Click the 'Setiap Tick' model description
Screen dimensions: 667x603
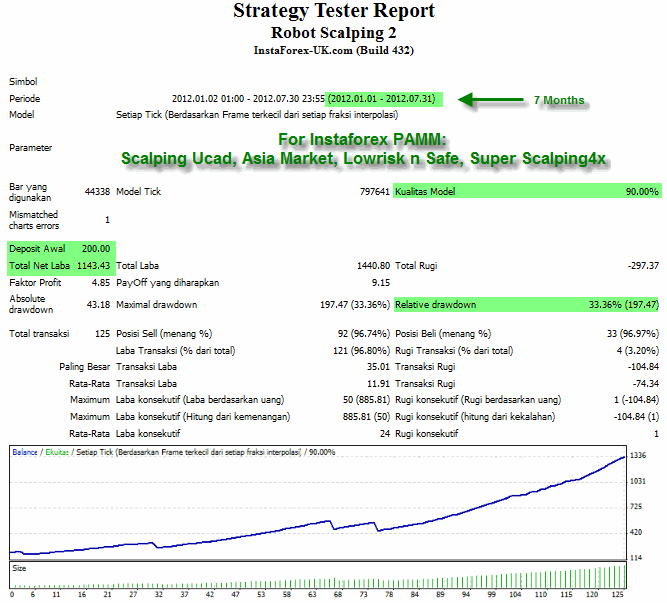point(257,115)
